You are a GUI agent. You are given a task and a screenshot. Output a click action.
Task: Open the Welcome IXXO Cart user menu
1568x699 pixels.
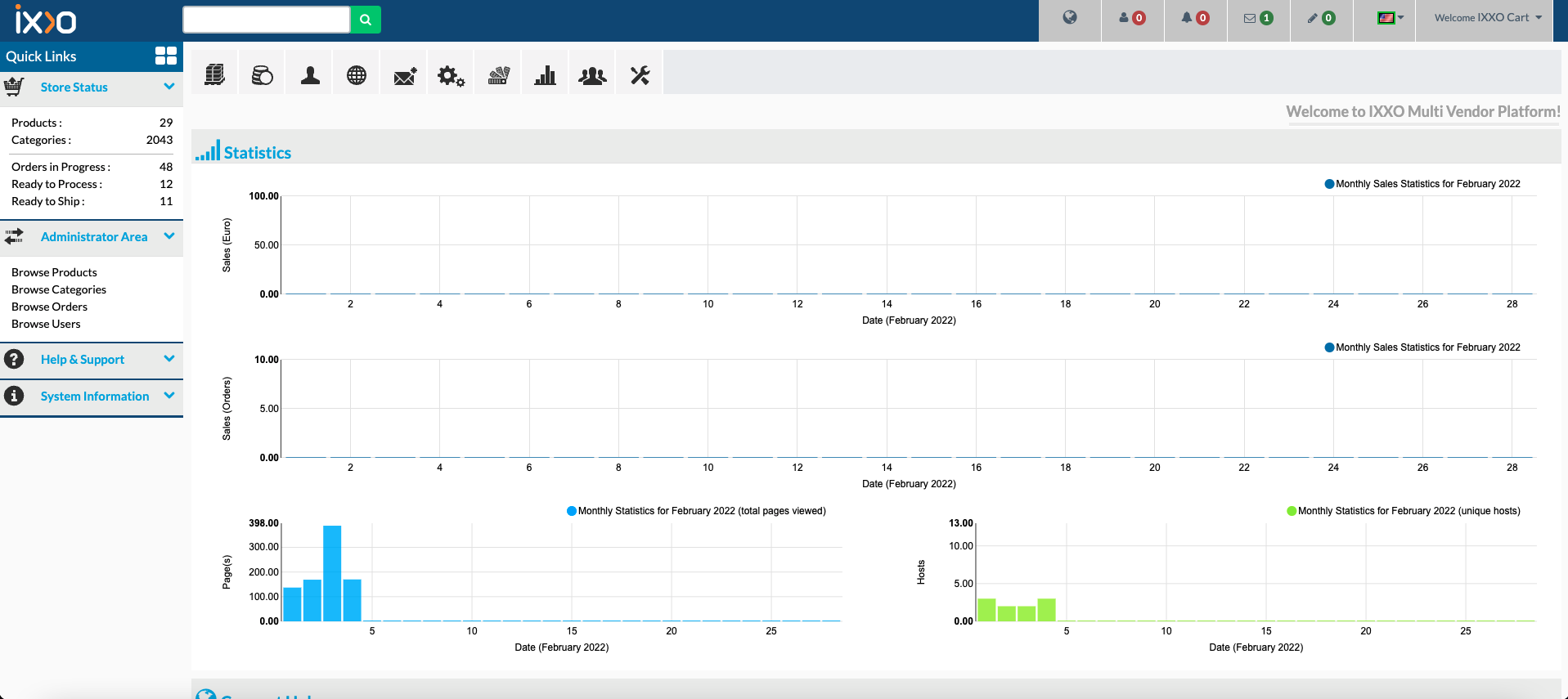pos(1488,18)
